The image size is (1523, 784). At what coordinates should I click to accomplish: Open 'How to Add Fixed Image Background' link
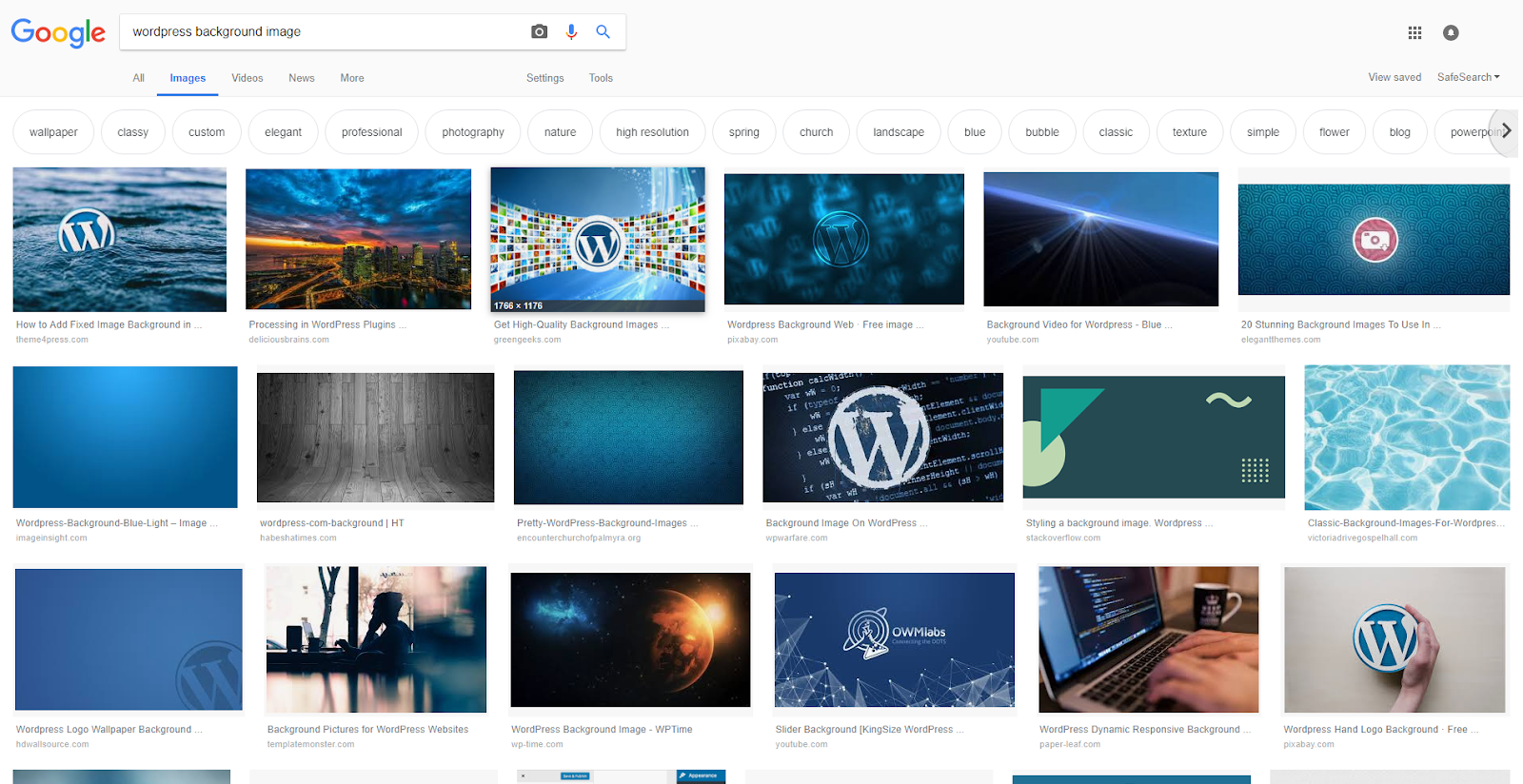(x=109, y=324)
